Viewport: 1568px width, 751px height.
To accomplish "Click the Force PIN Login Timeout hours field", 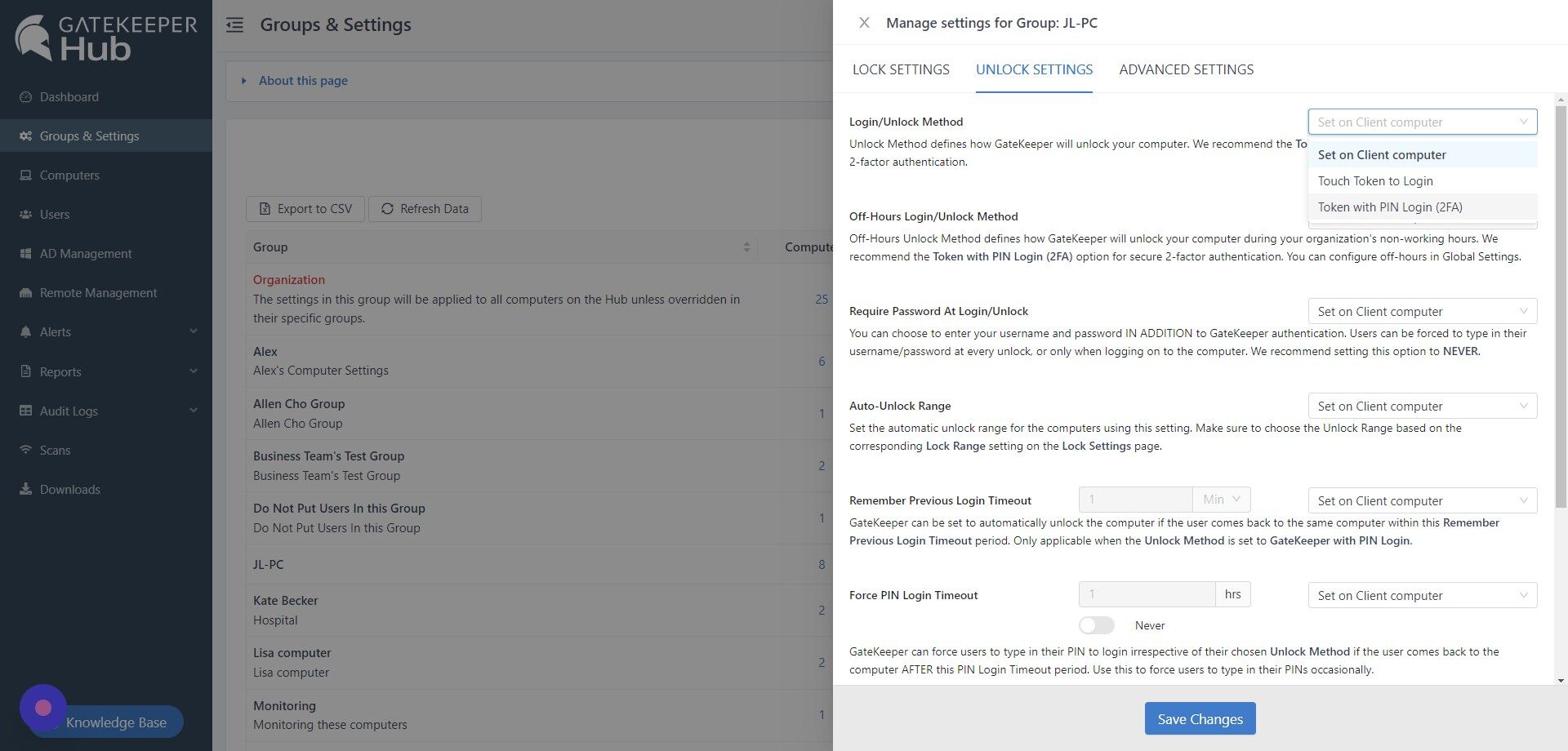I will [1147, 594].
